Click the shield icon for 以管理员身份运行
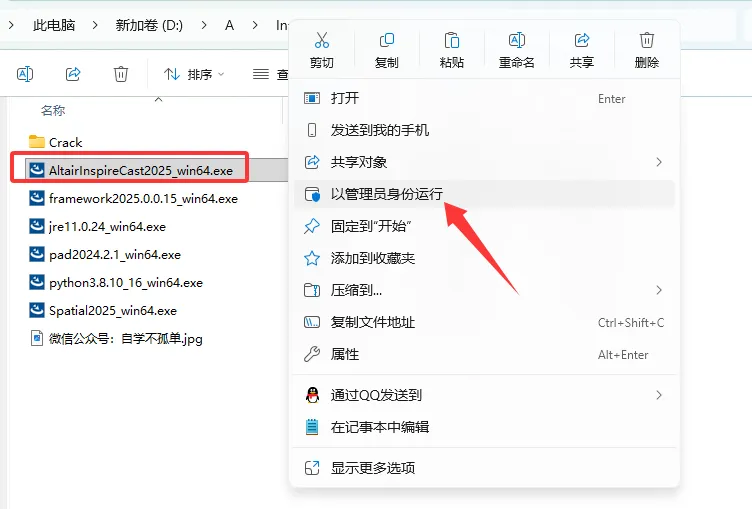Screen dimensions: 752x509 312,194
